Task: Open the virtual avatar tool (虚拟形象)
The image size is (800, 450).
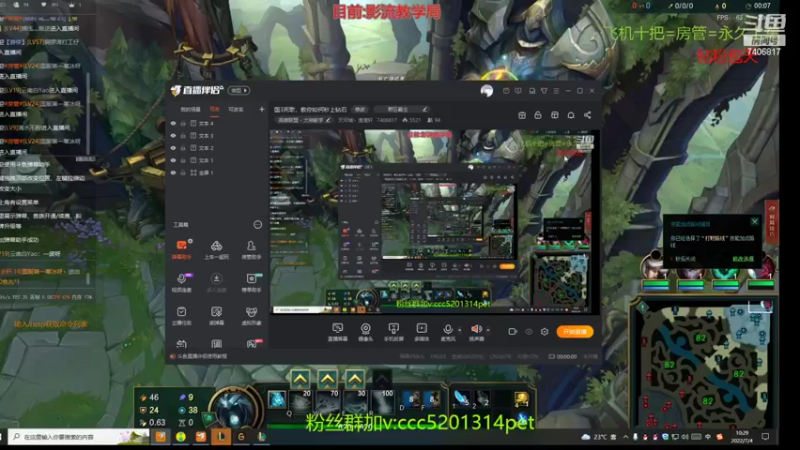Action: click(251, 316)
